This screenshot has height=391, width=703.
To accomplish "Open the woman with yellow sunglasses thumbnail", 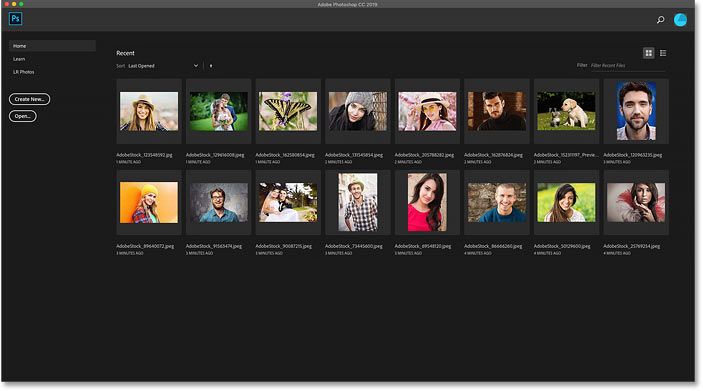I will point(427,111).
